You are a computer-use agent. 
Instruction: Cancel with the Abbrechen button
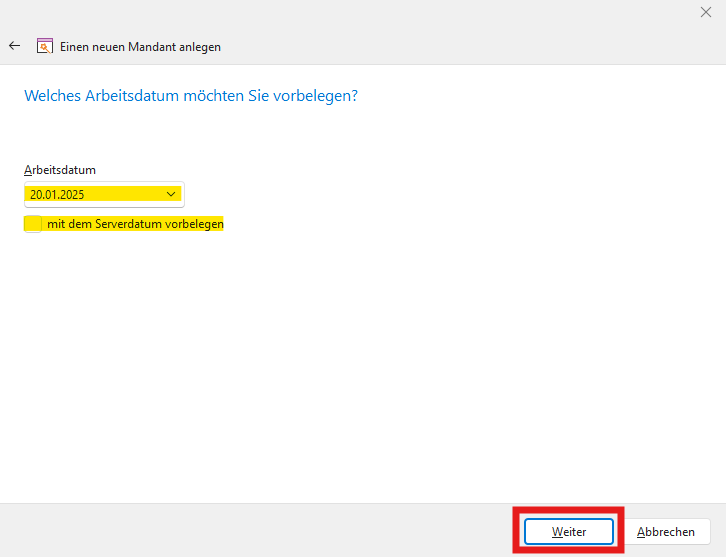point(666,532)
